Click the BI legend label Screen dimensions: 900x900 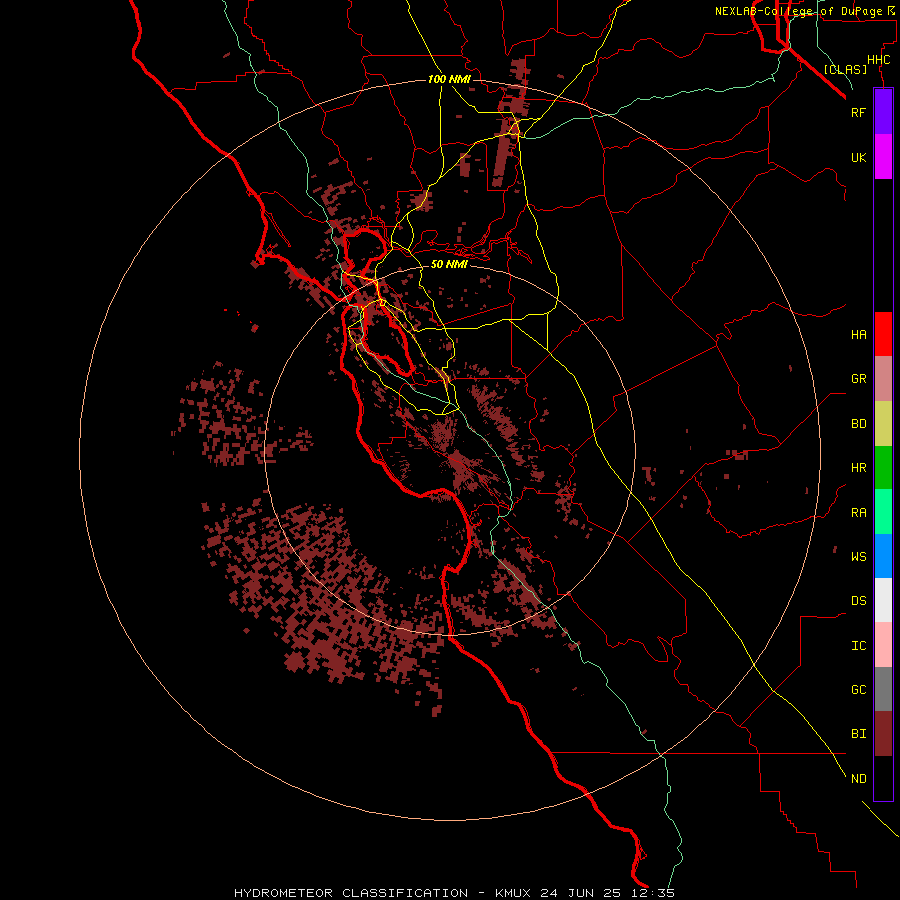[x=858, y=734]
